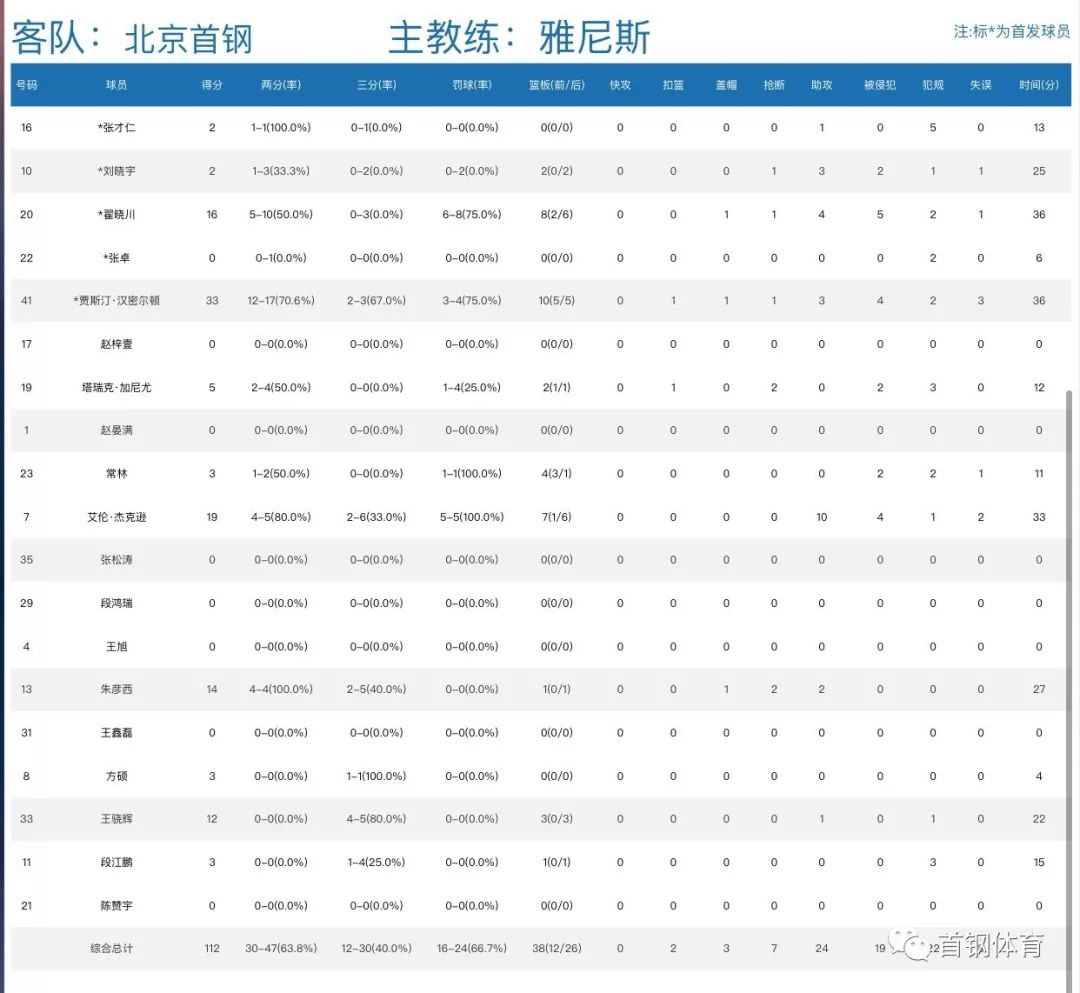Click the 时间(分) column header
Viewport: 1080px width, 993px height.
[x=1039, y=85]
